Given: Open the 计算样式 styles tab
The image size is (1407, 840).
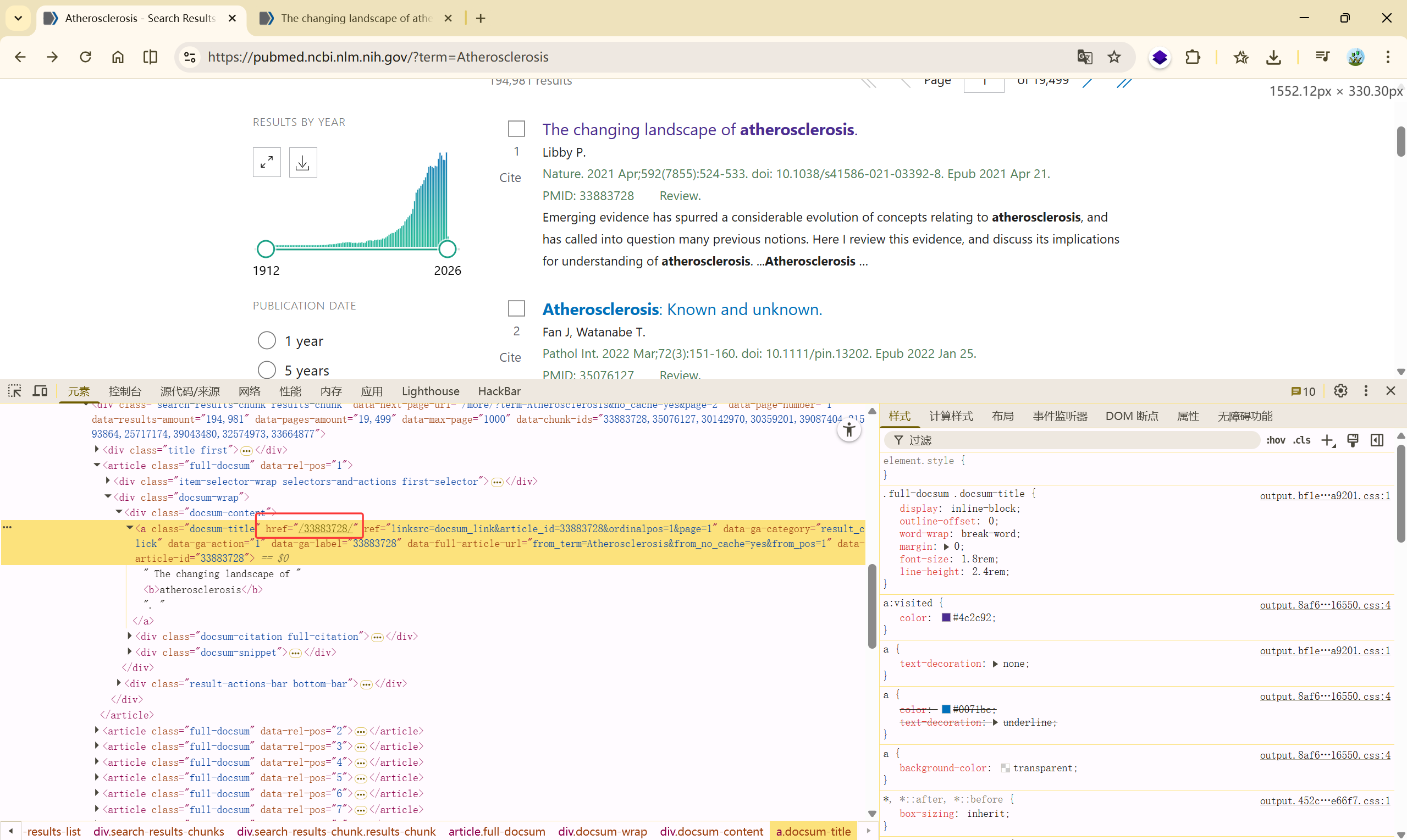Looking at the screenshot, I should coord(951,416).
